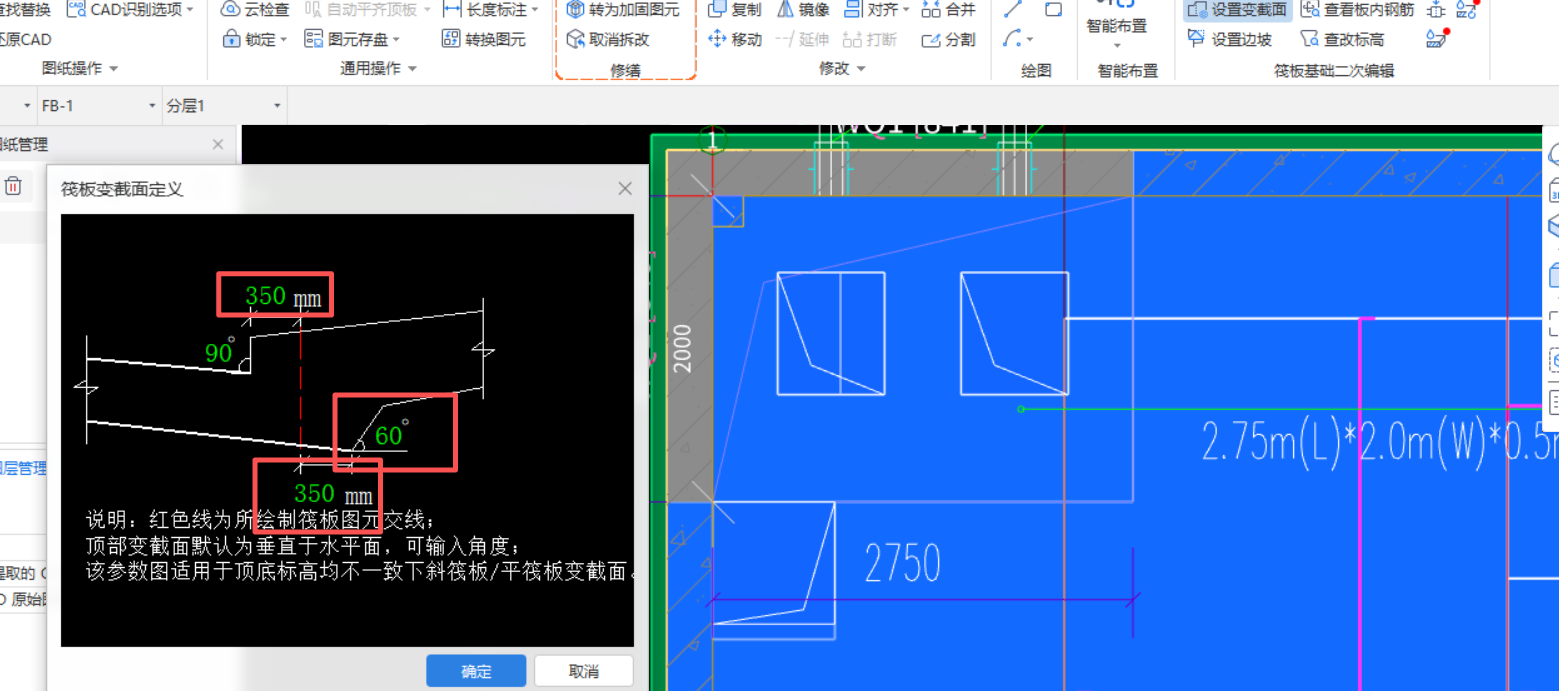Viewport: 1559px width, 691px height.
Task: Use the 镜像 mirror tool
Action: coord(807,10)
